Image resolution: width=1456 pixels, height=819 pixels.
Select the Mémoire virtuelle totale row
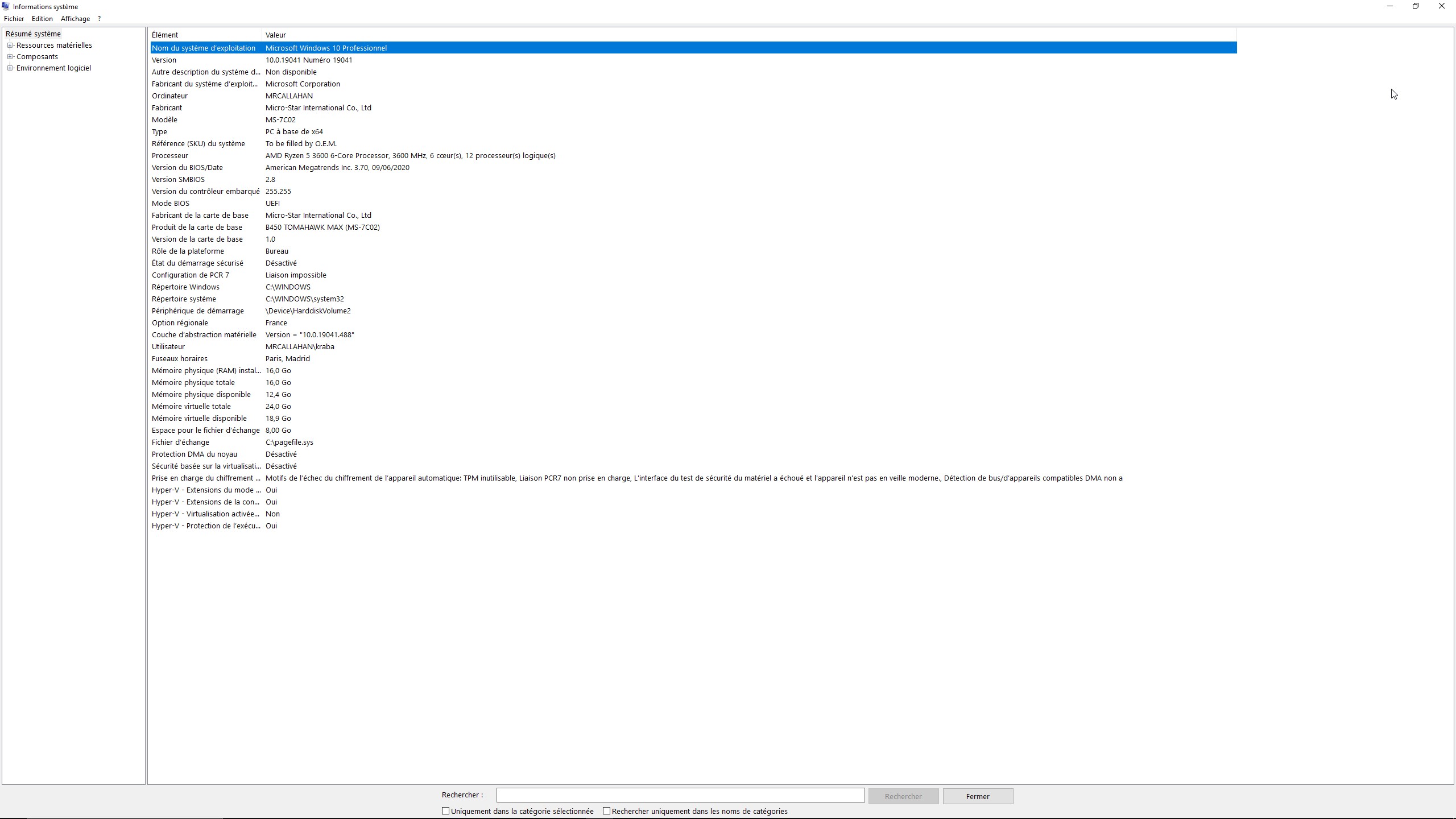(693, 407)
